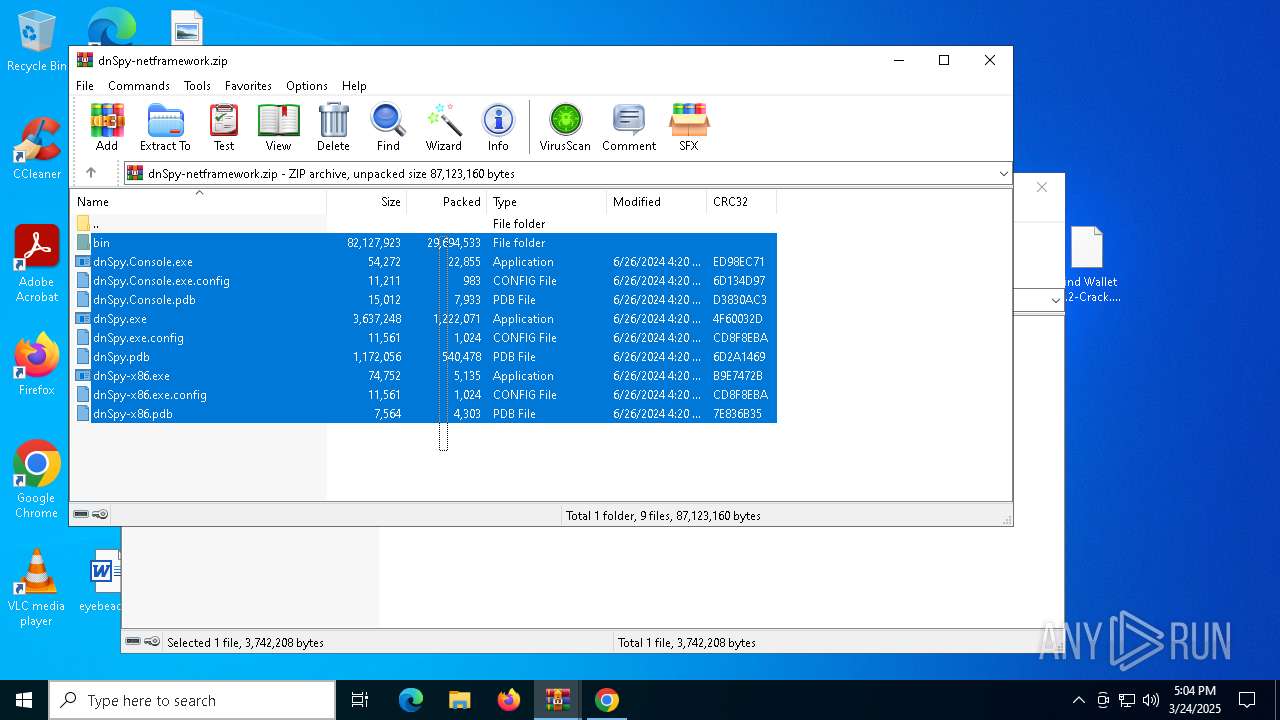Viewport: 1280px width, 720px height.
Task: Open VLC media player desktop shortcut
Action: (x=37, y=588)
